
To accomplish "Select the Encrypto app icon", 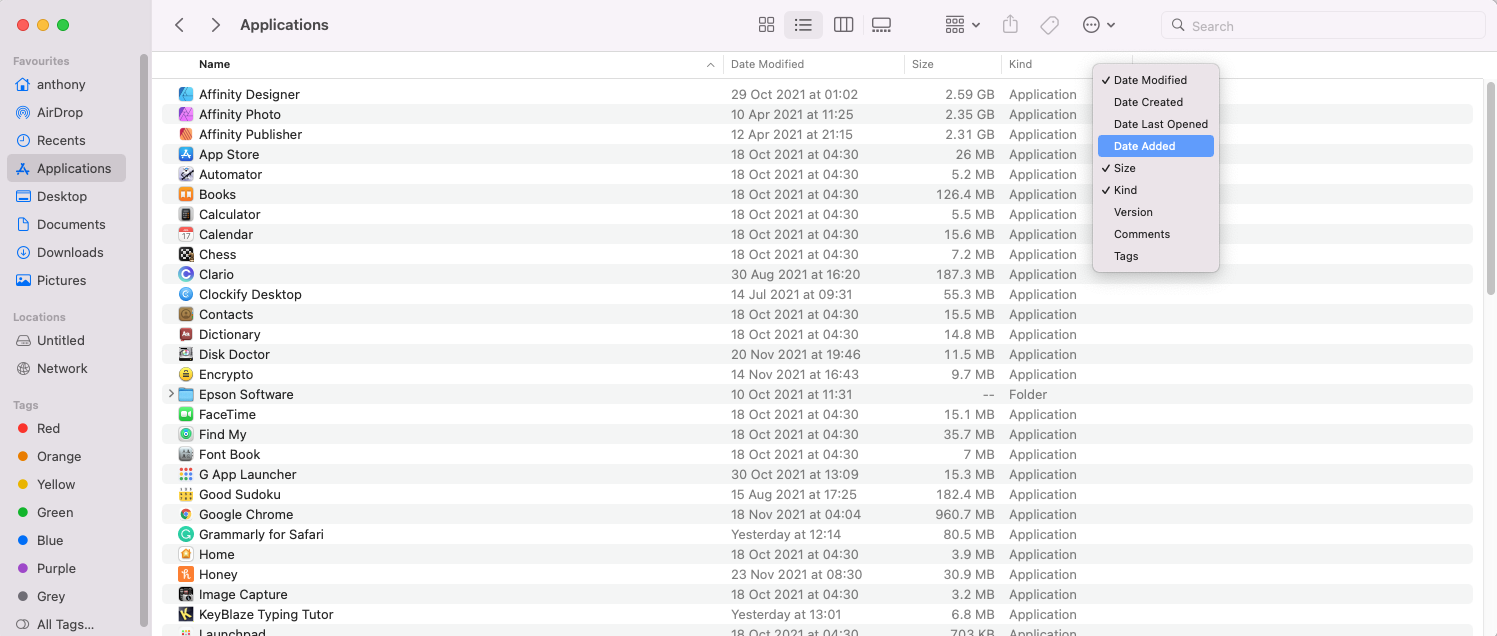I will tap(186, 374).
